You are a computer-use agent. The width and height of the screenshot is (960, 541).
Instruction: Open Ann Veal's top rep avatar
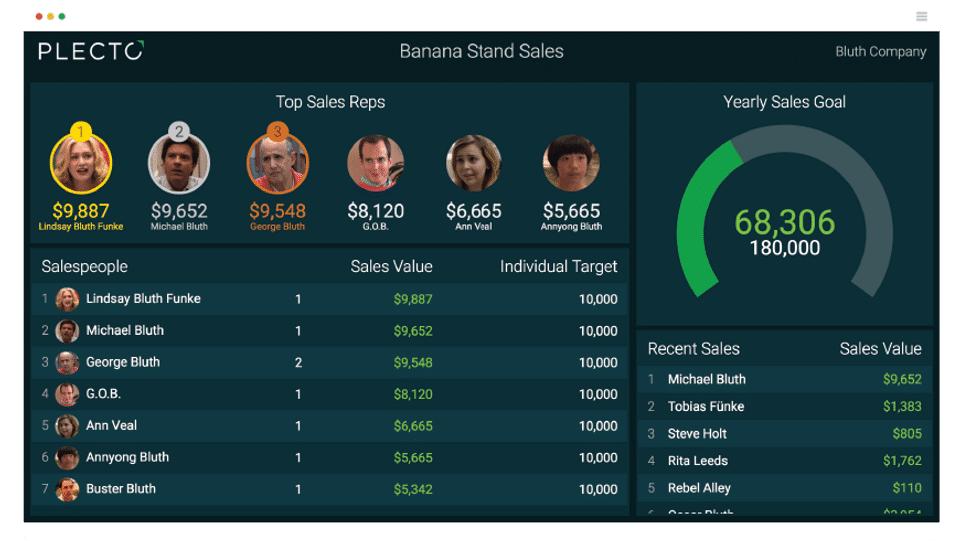(x=474, y=163)
